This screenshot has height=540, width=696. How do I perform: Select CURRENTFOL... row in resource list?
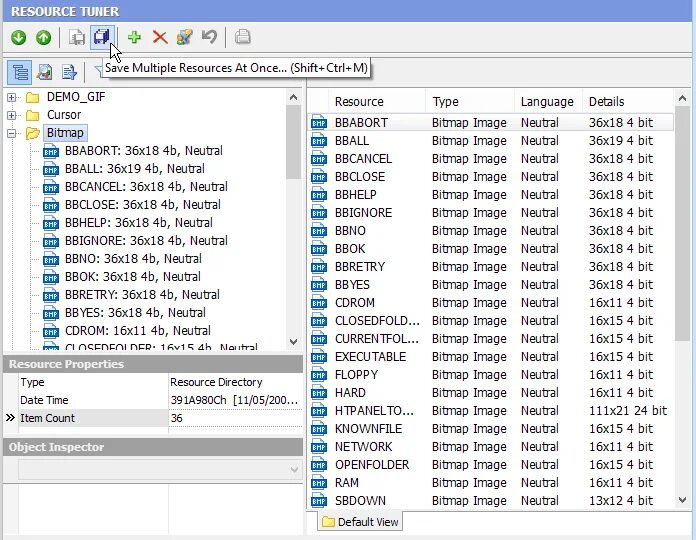coord(490,339)
